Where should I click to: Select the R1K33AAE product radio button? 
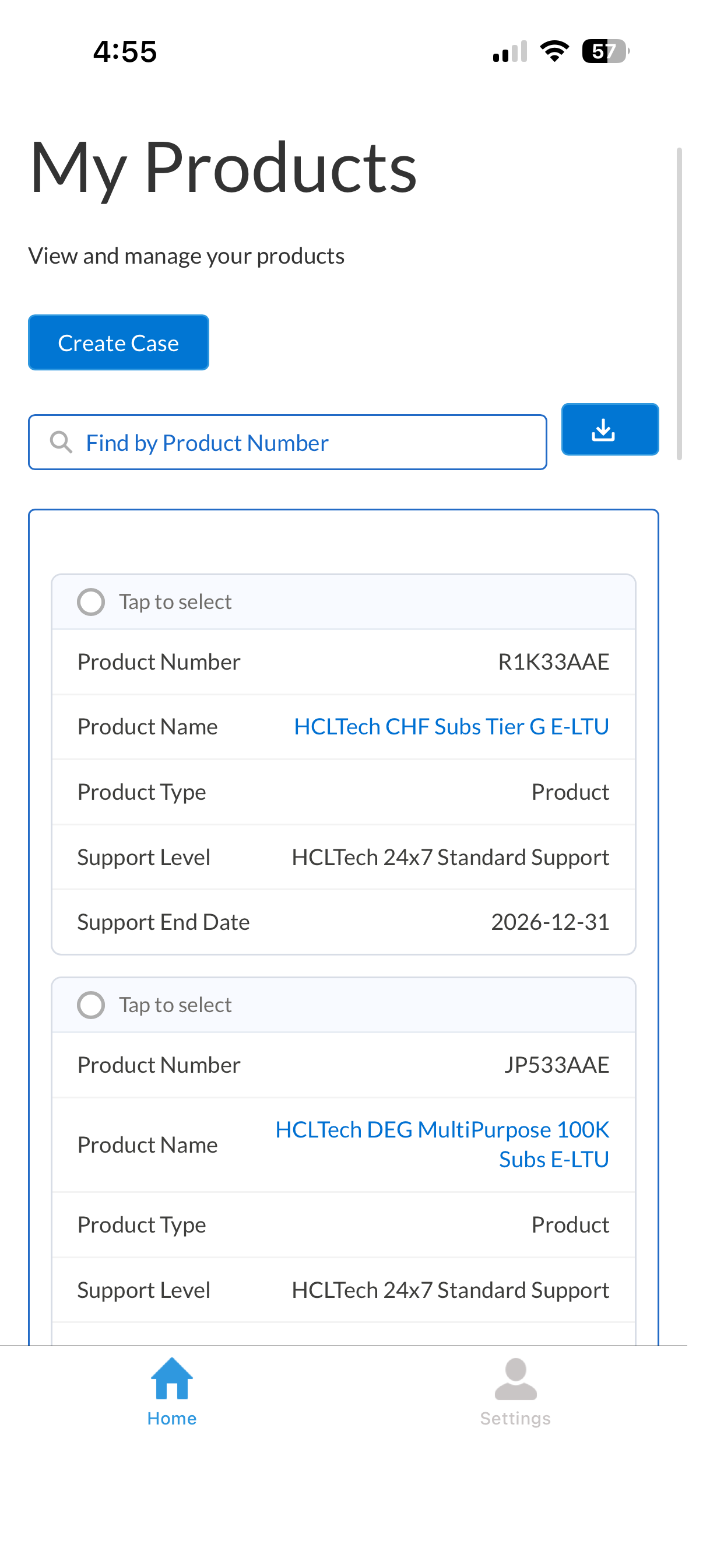[x=91, y=602]
